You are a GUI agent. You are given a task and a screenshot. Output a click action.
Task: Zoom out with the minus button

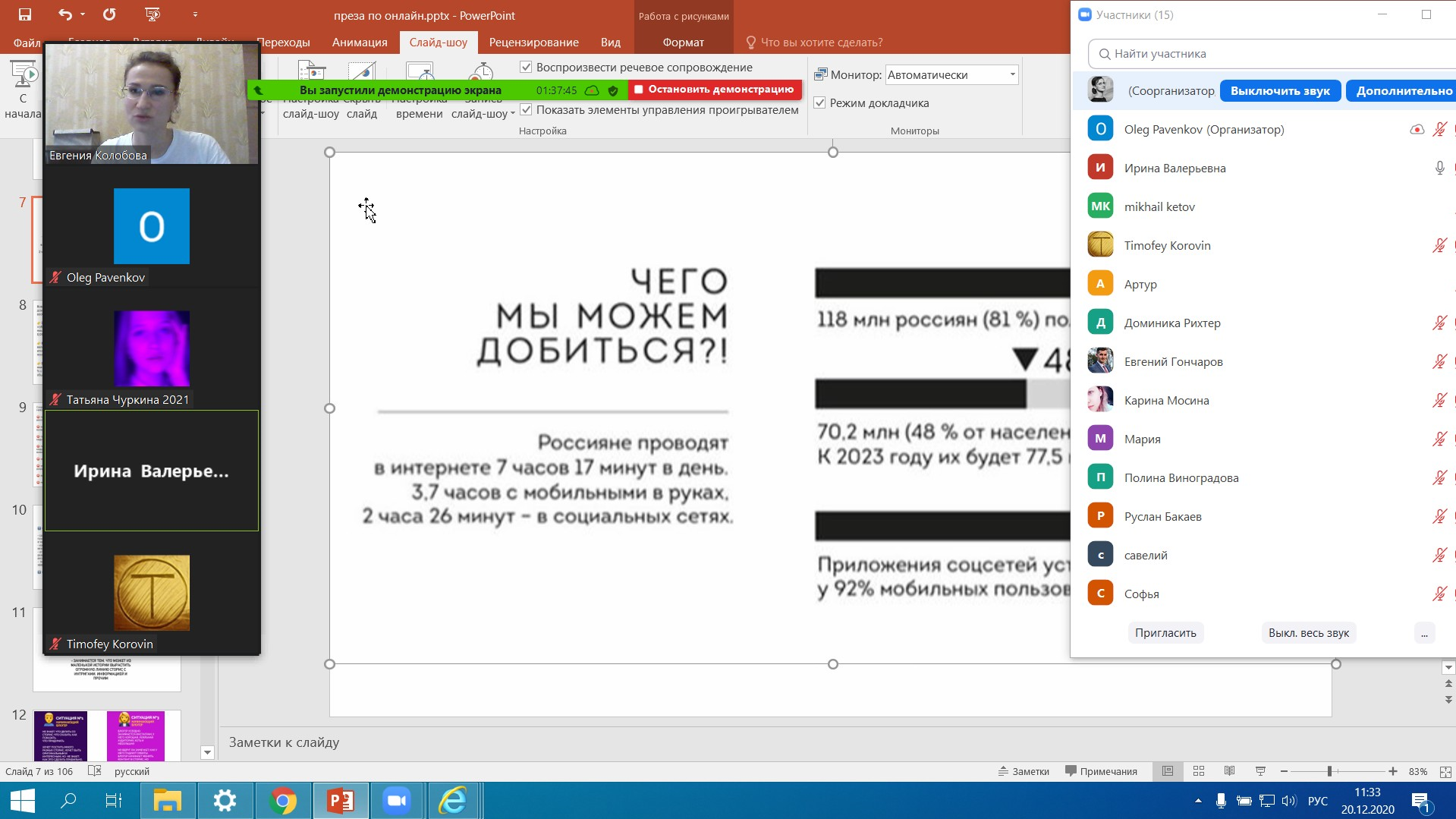click(x=1284, y=771)
